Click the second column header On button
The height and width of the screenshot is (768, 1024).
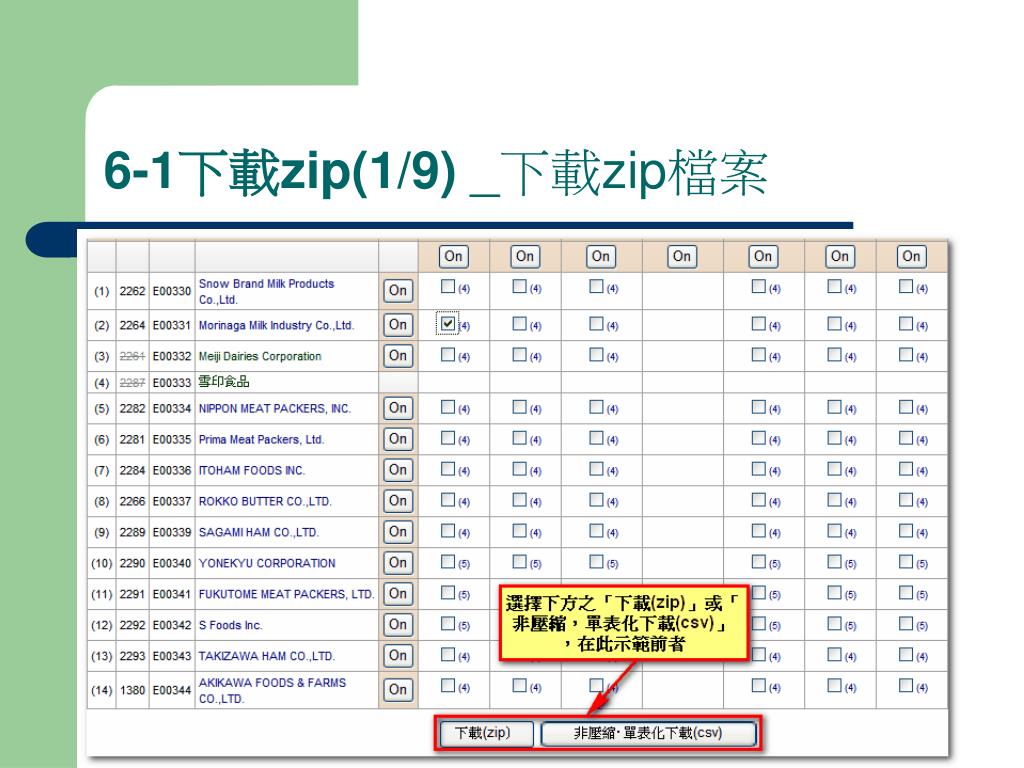click(524, 256)
